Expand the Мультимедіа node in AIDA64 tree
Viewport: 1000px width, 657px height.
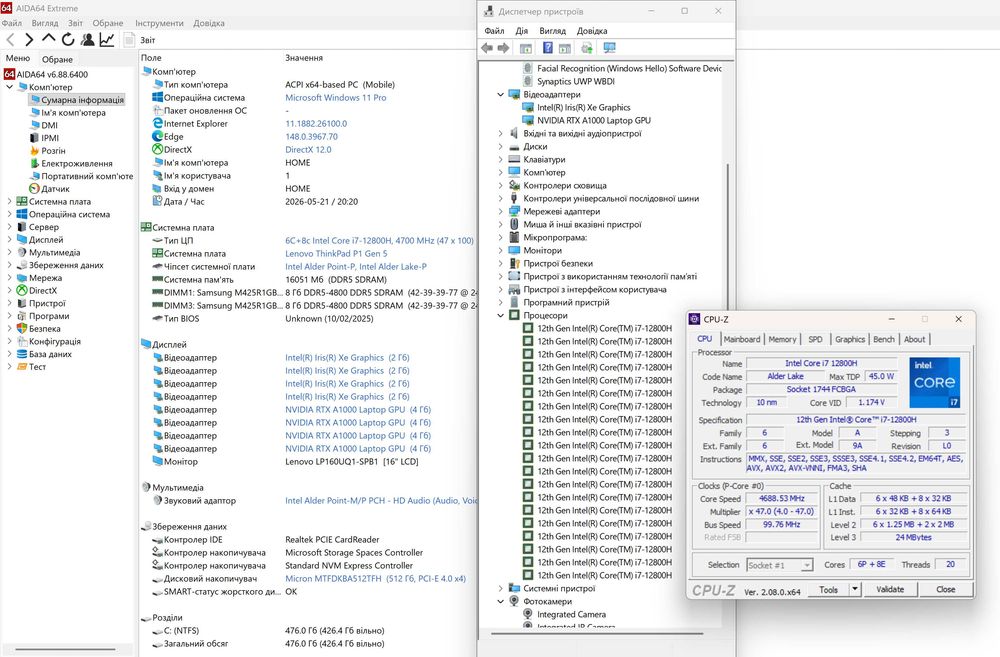point(10,253)
